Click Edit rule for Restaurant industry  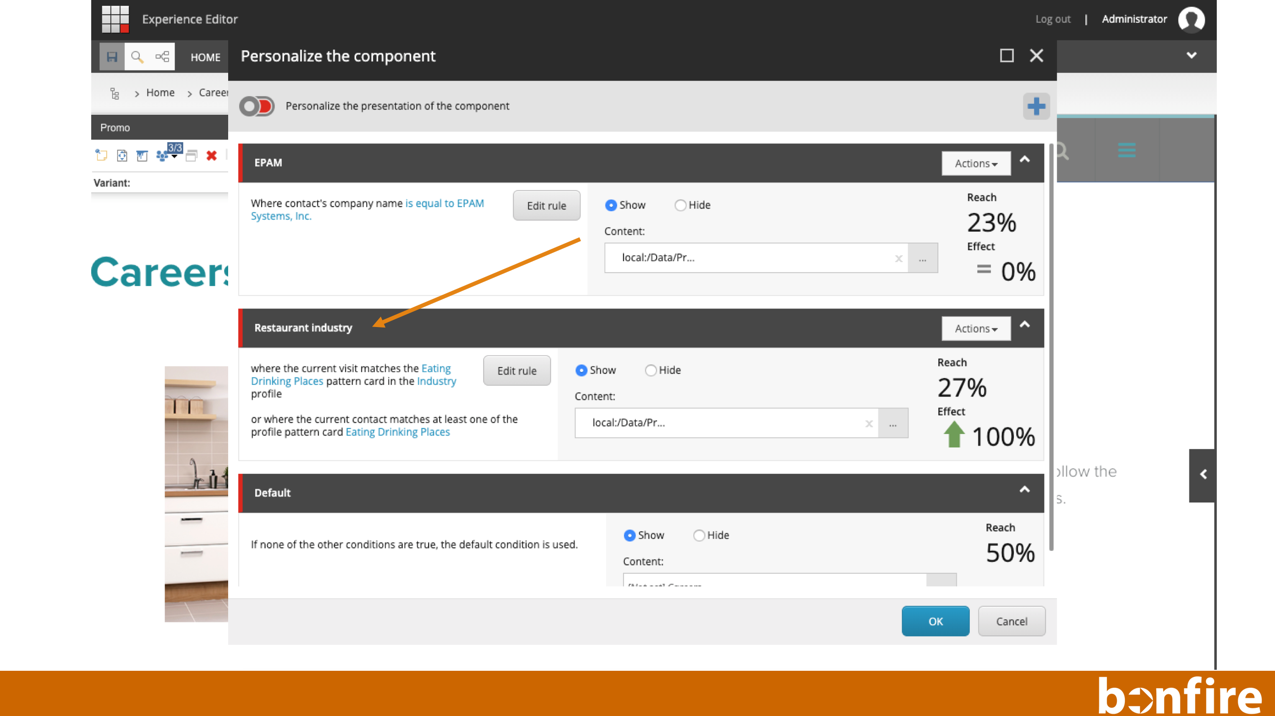[x=517, y=371]
